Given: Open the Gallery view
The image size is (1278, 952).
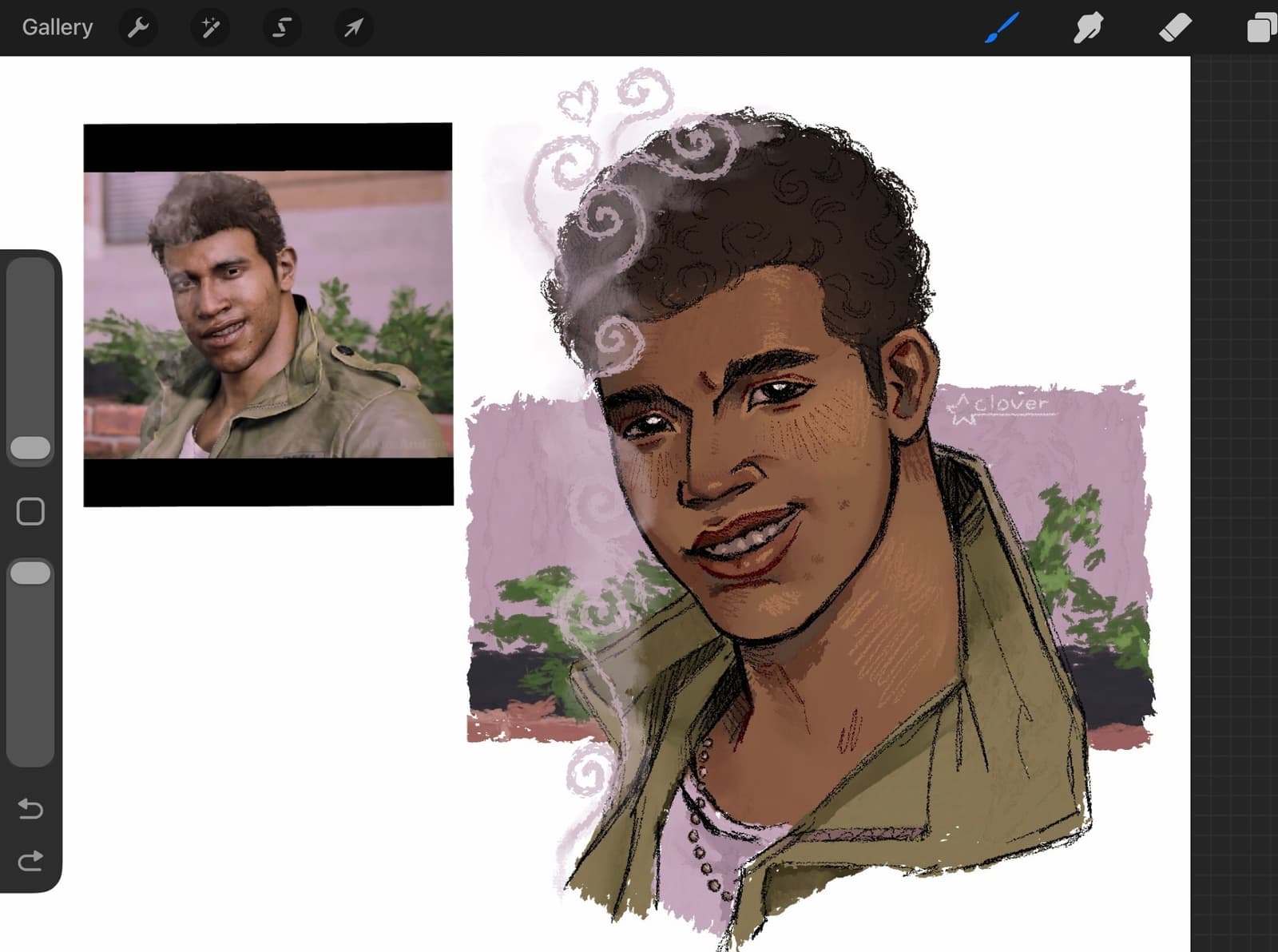Looking at the screenshot, I should pyautogui.click(x=57, y=27).
